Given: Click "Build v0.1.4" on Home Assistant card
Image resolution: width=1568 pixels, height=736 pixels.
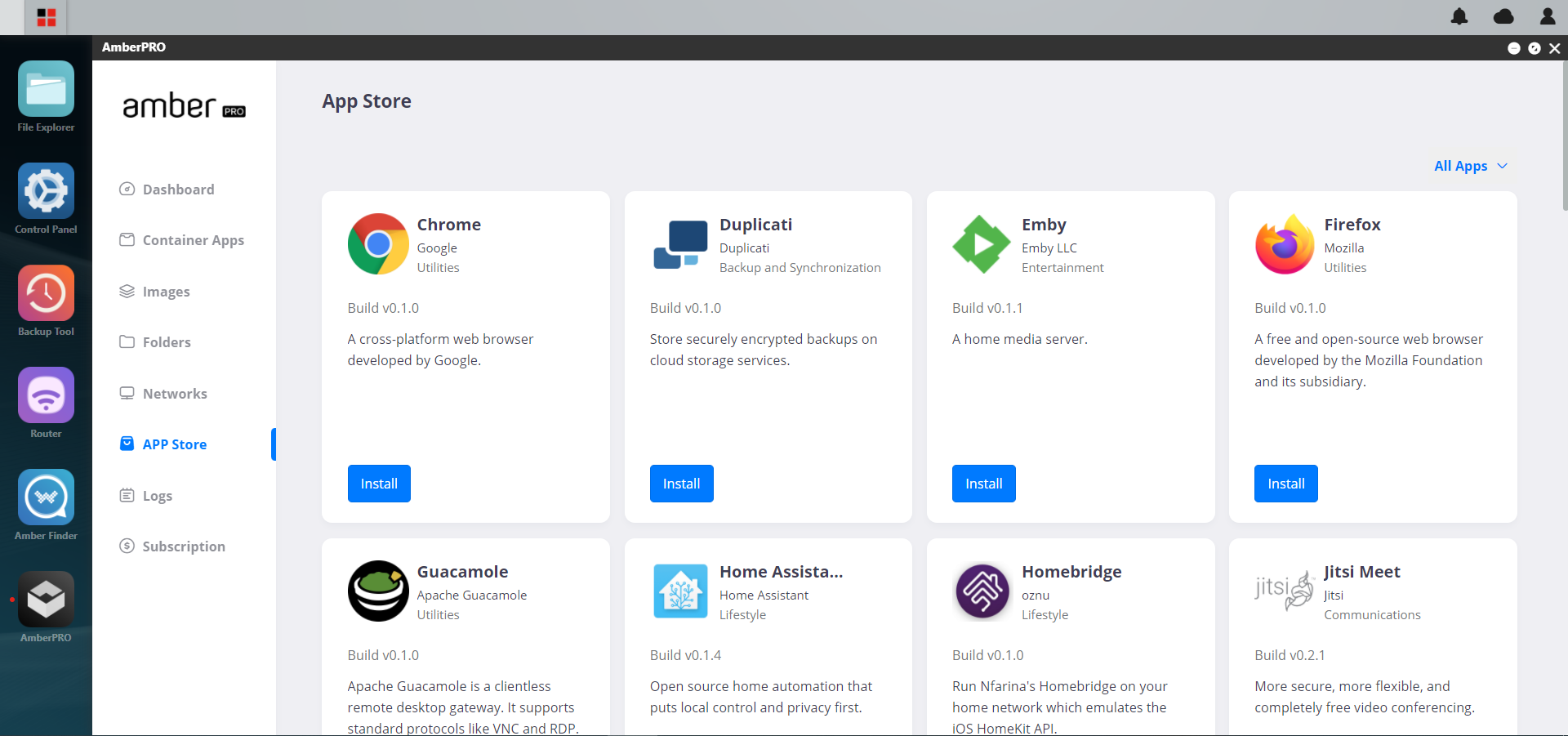Looking at the screenshot, I should coord(685,655).
